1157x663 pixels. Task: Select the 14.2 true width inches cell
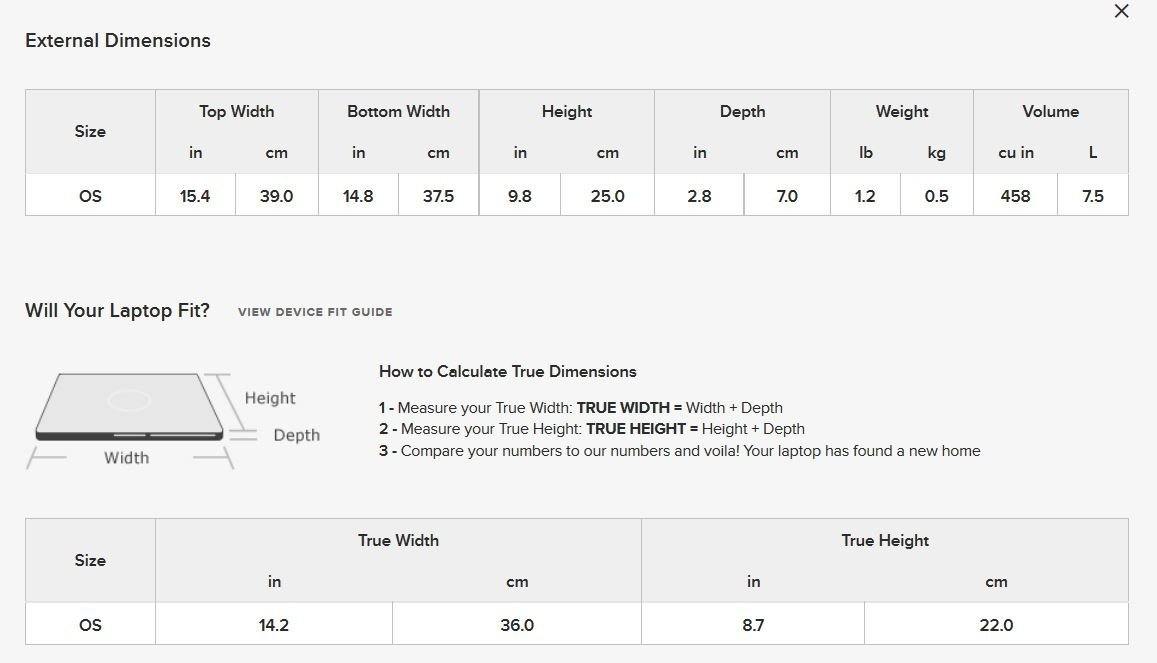[x=273, y=625]
